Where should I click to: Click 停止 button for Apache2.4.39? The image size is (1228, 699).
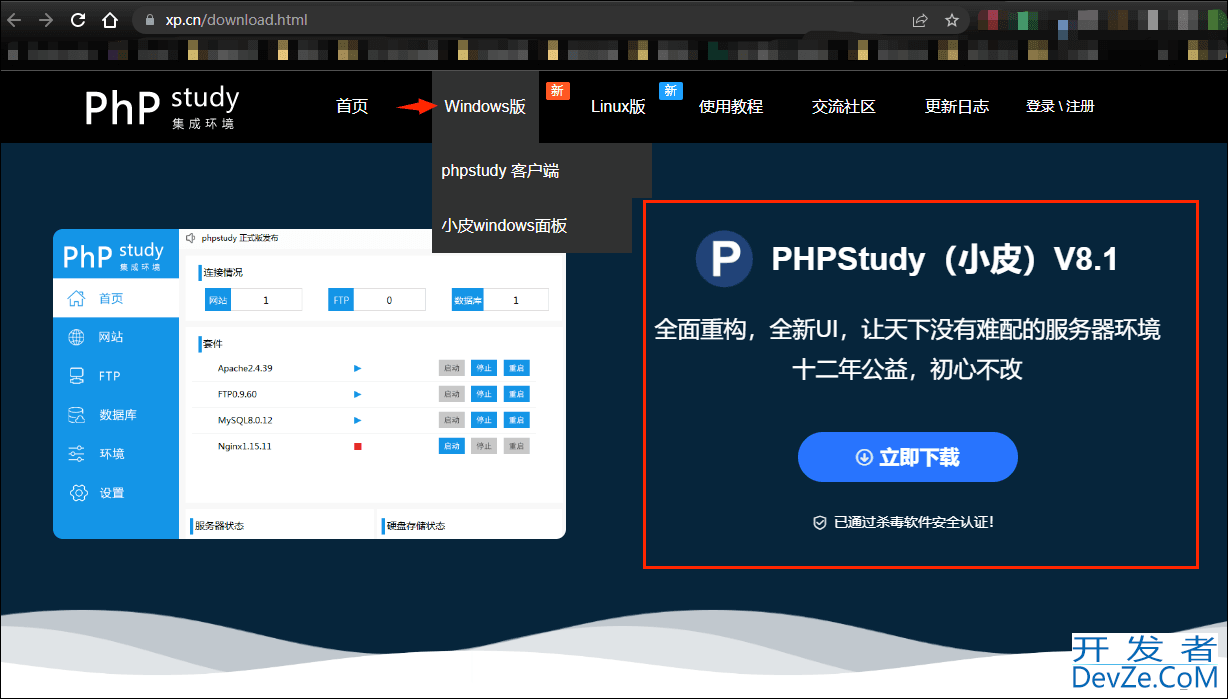pos(484,368)
